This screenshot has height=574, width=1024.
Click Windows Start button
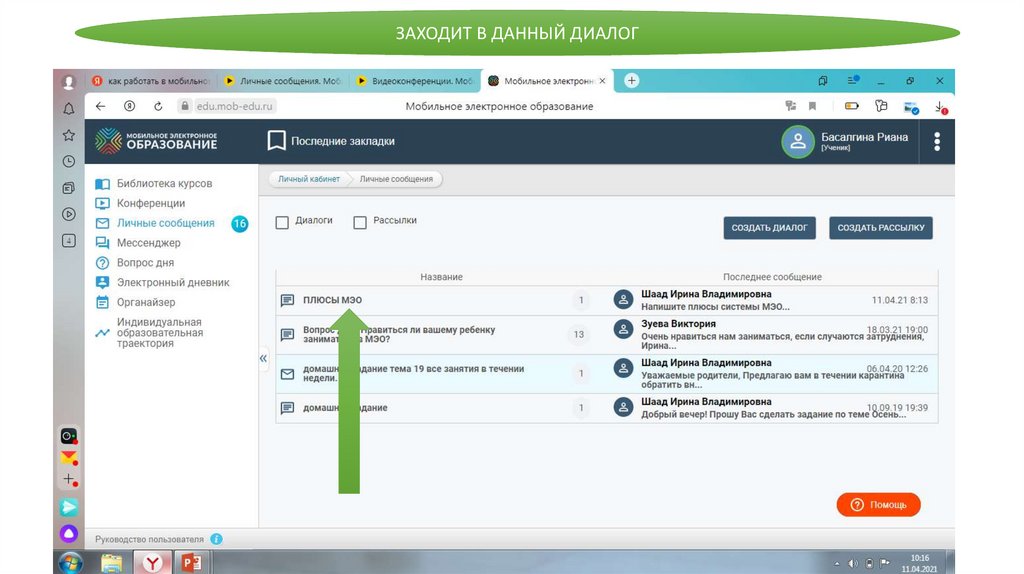(70, 562)
